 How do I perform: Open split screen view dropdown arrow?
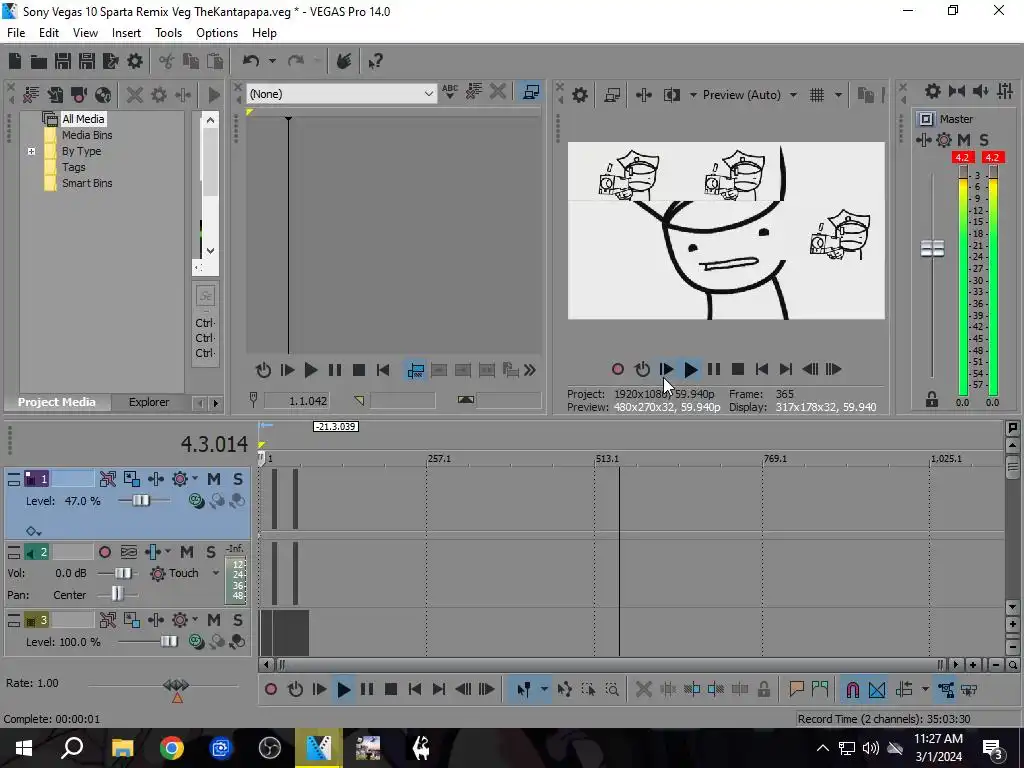pos(693,95)
